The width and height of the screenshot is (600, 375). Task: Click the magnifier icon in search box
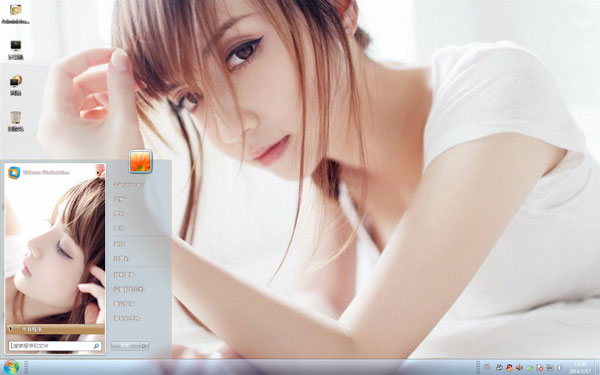[x=96, y=346]
